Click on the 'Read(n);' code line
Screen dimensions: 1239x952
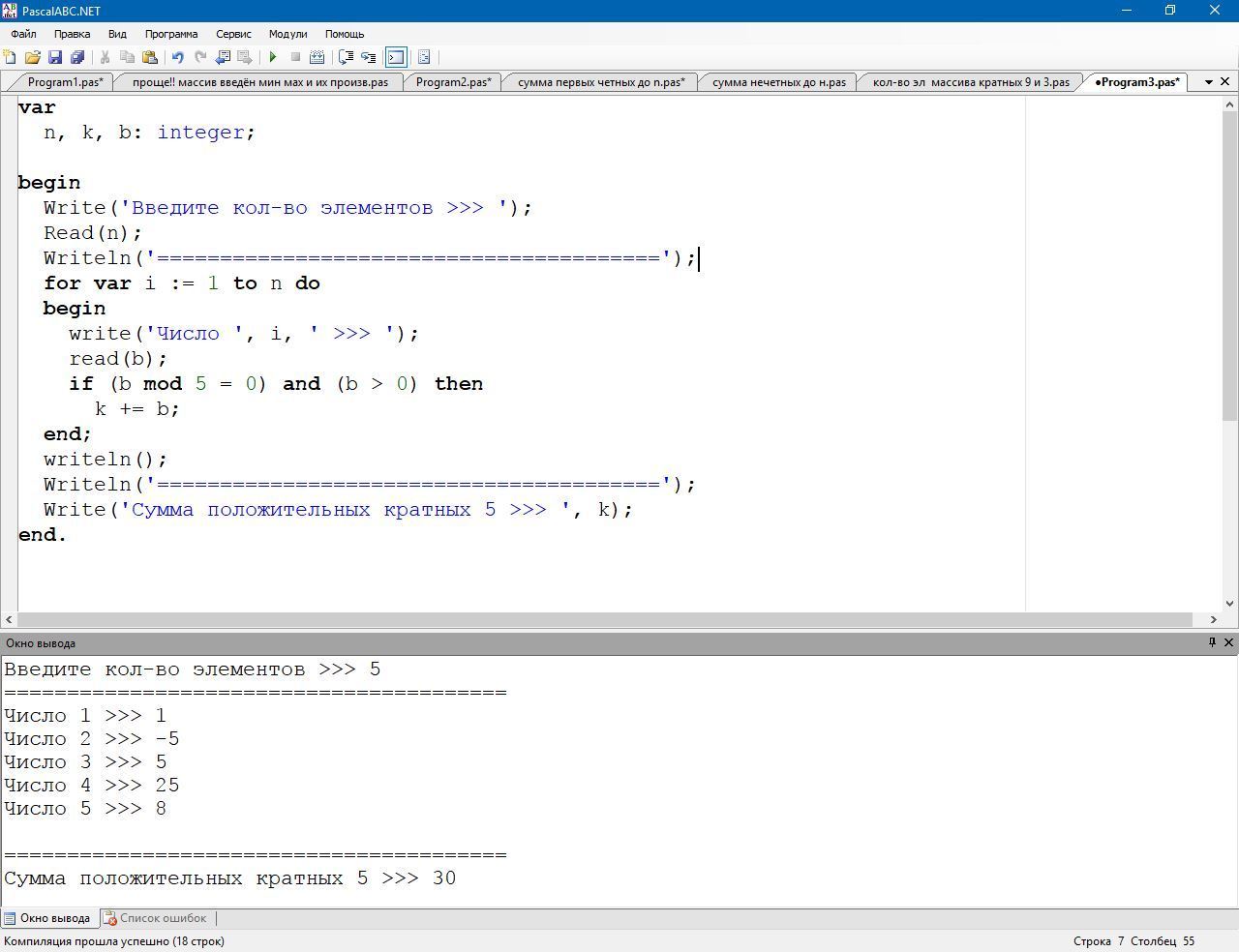click(93, 233)
